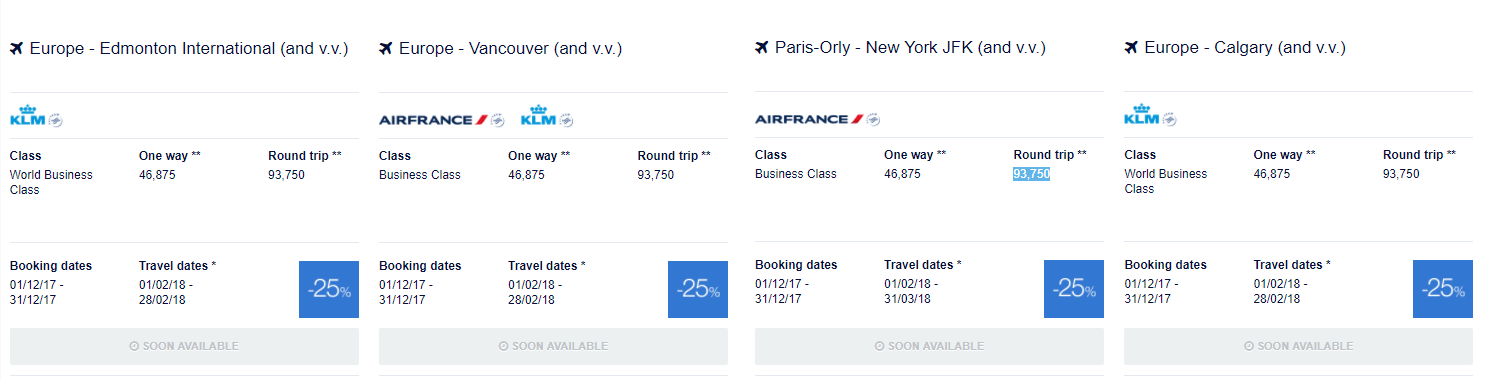This screenshot has height=381, width=1487.
Task: Click the Air France logo in the Vancouver offer
Action: (442, 120)
